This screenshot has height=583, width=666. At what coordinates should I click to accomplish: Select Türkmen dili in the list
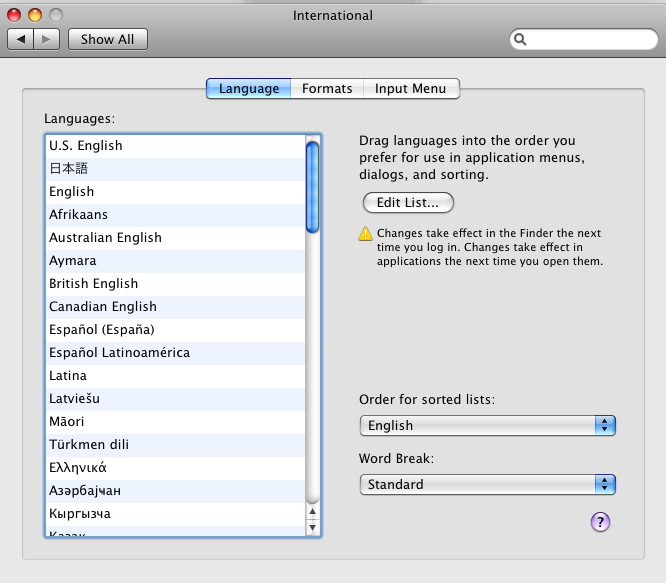175,445
